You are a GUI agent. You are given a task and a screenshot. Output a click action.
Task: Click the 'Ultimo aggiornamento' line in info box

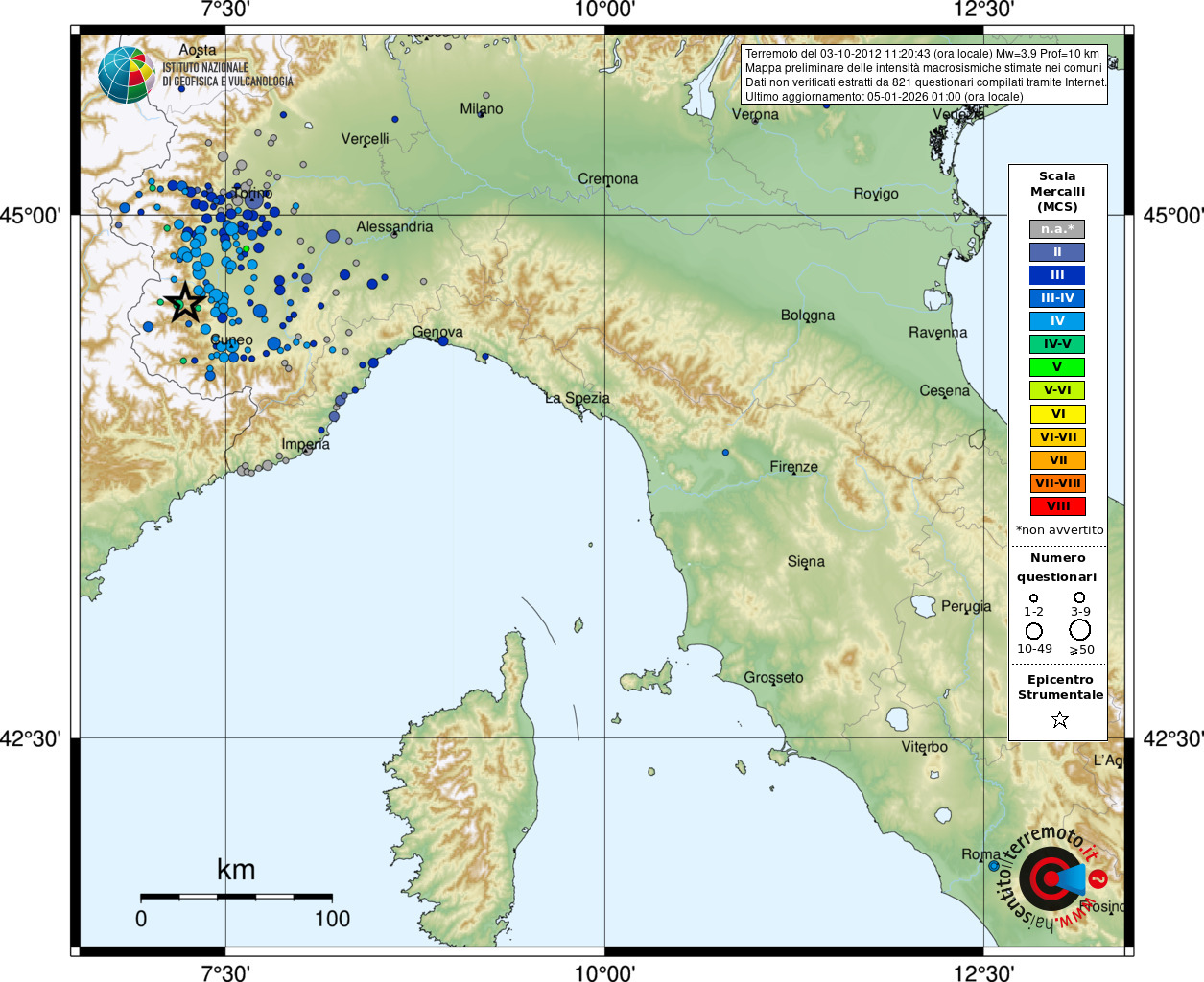(x=885, y=97)
